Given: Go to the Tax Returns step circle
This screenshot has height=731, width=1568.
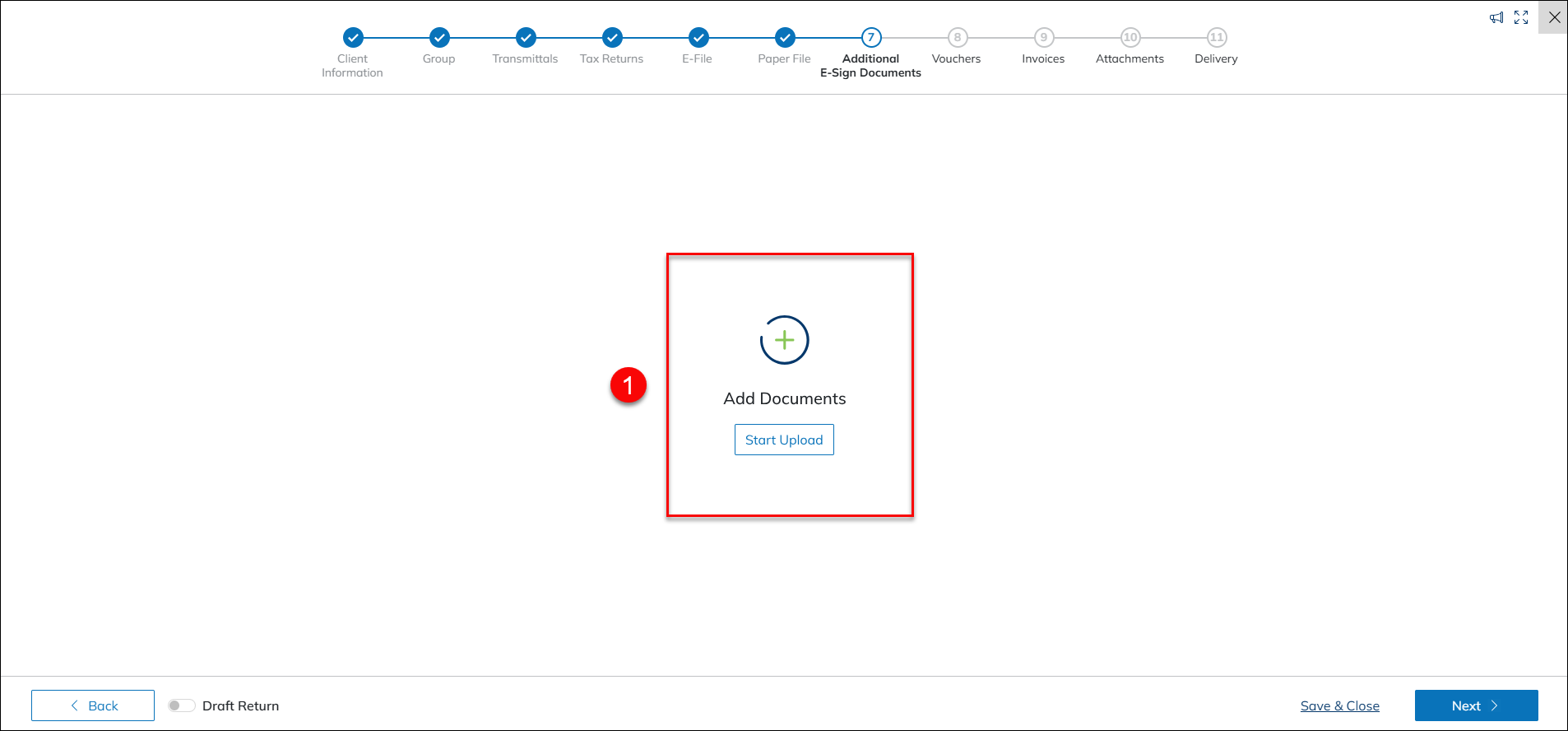Looking at the screenshot, I should (612, 38).
